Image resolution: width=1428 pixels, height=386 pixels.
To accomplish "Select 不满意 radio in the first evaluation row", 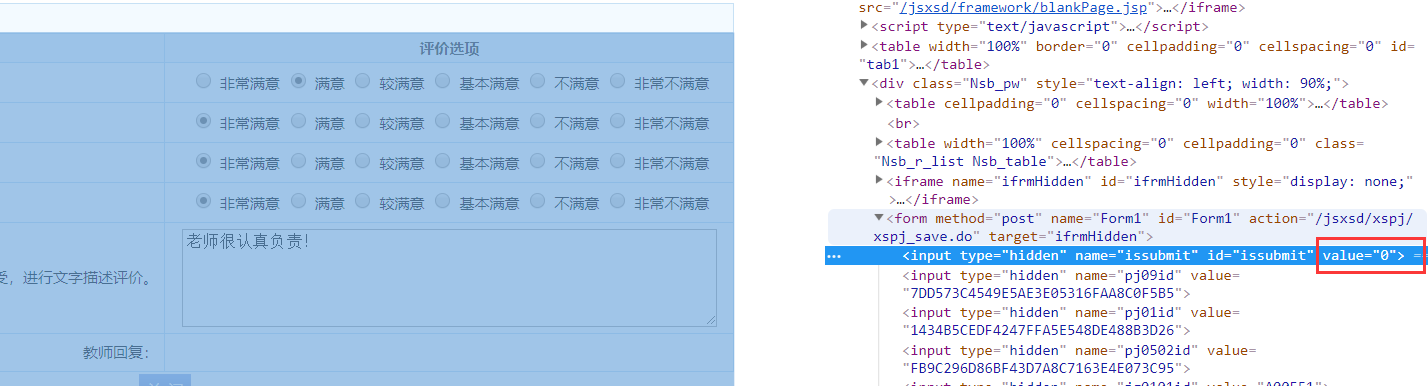I will [x=538, y=81].
